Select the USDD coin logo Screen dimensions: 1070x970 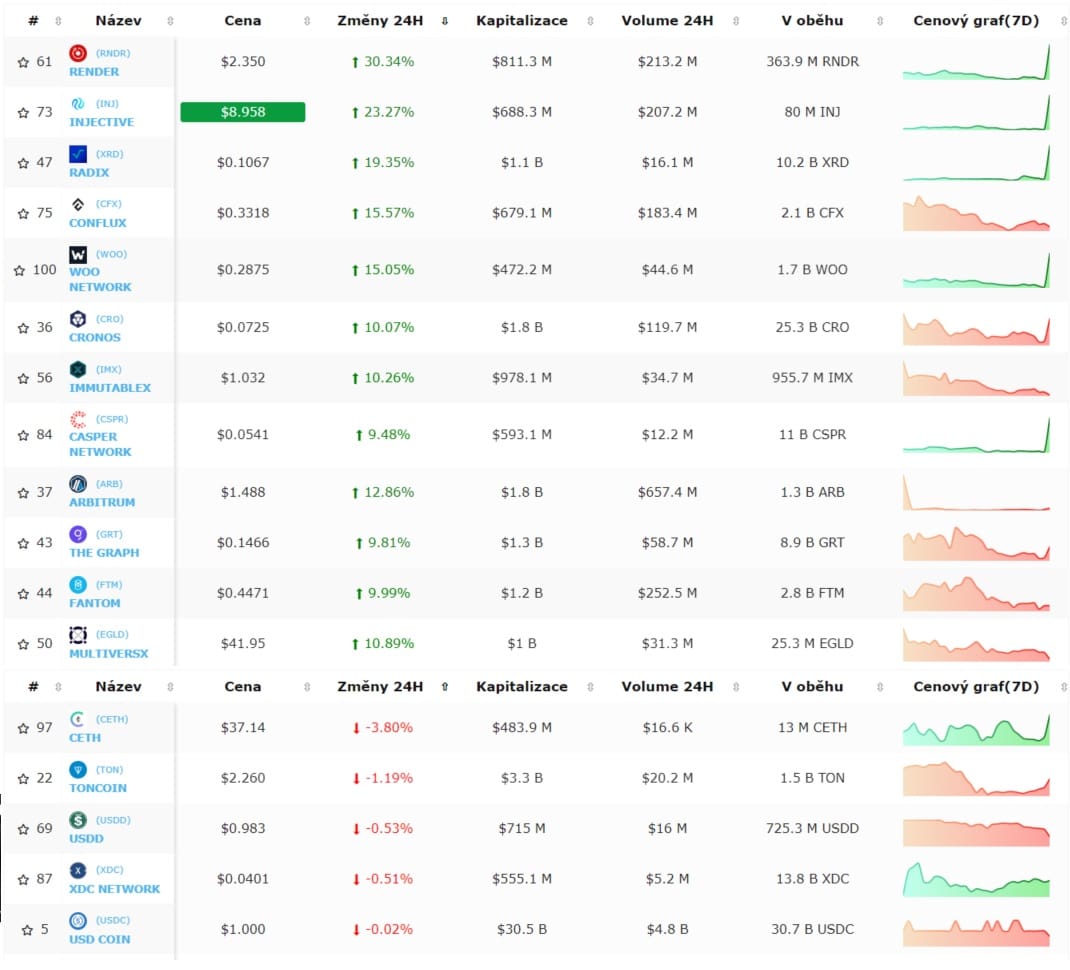pos(78,819)
